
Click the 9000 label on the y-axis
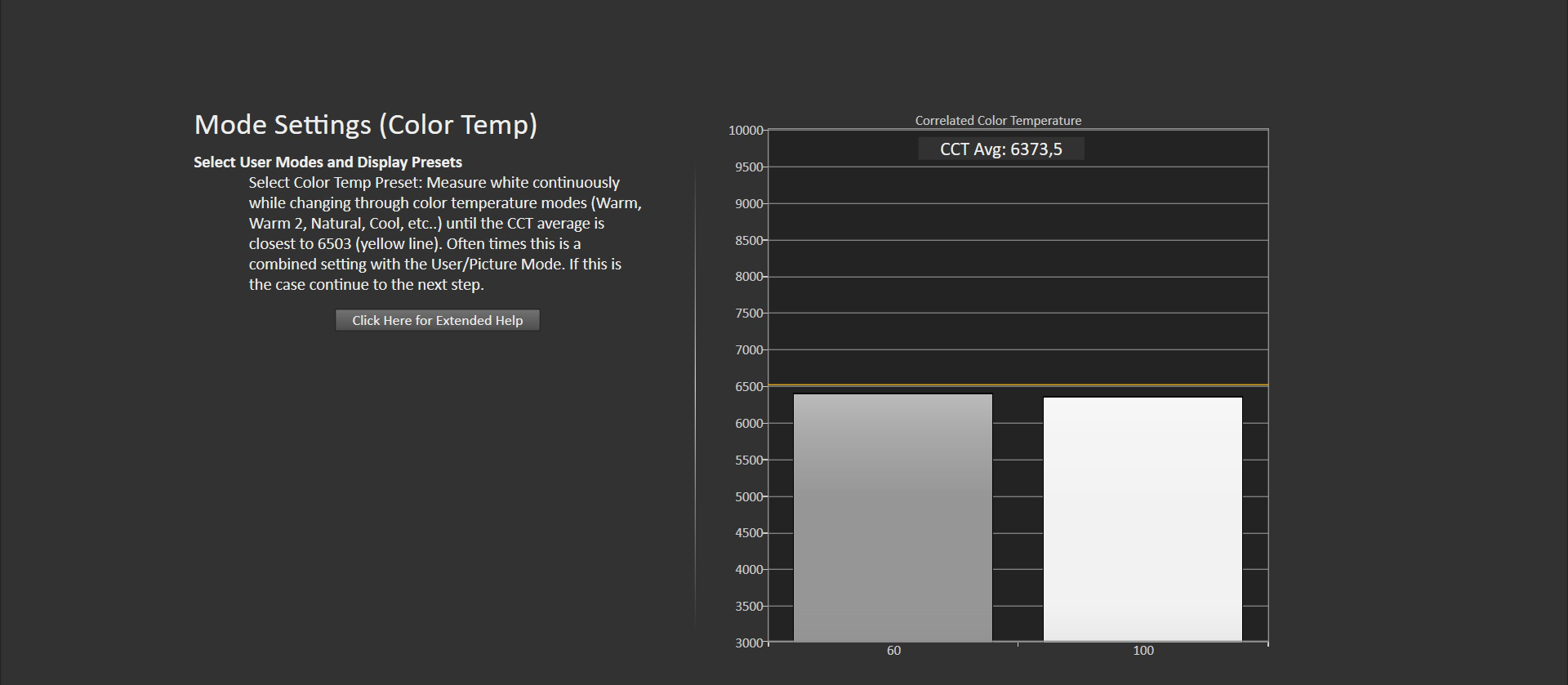click(748, 204)
